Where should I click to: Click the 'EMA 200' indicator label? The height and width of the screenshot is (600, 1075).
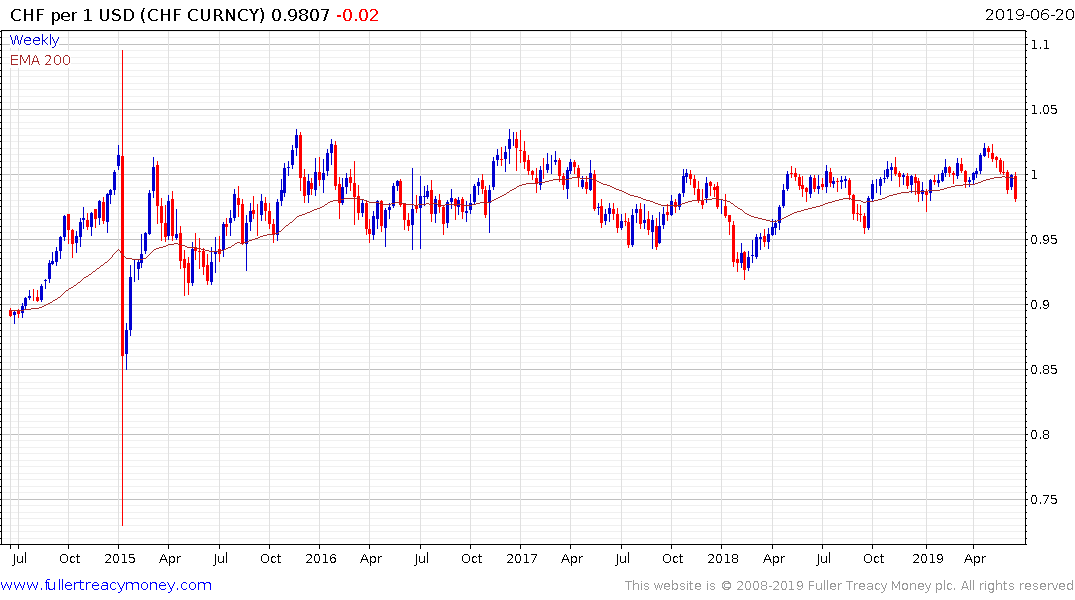pyautogui.click(x=40, y=60)
